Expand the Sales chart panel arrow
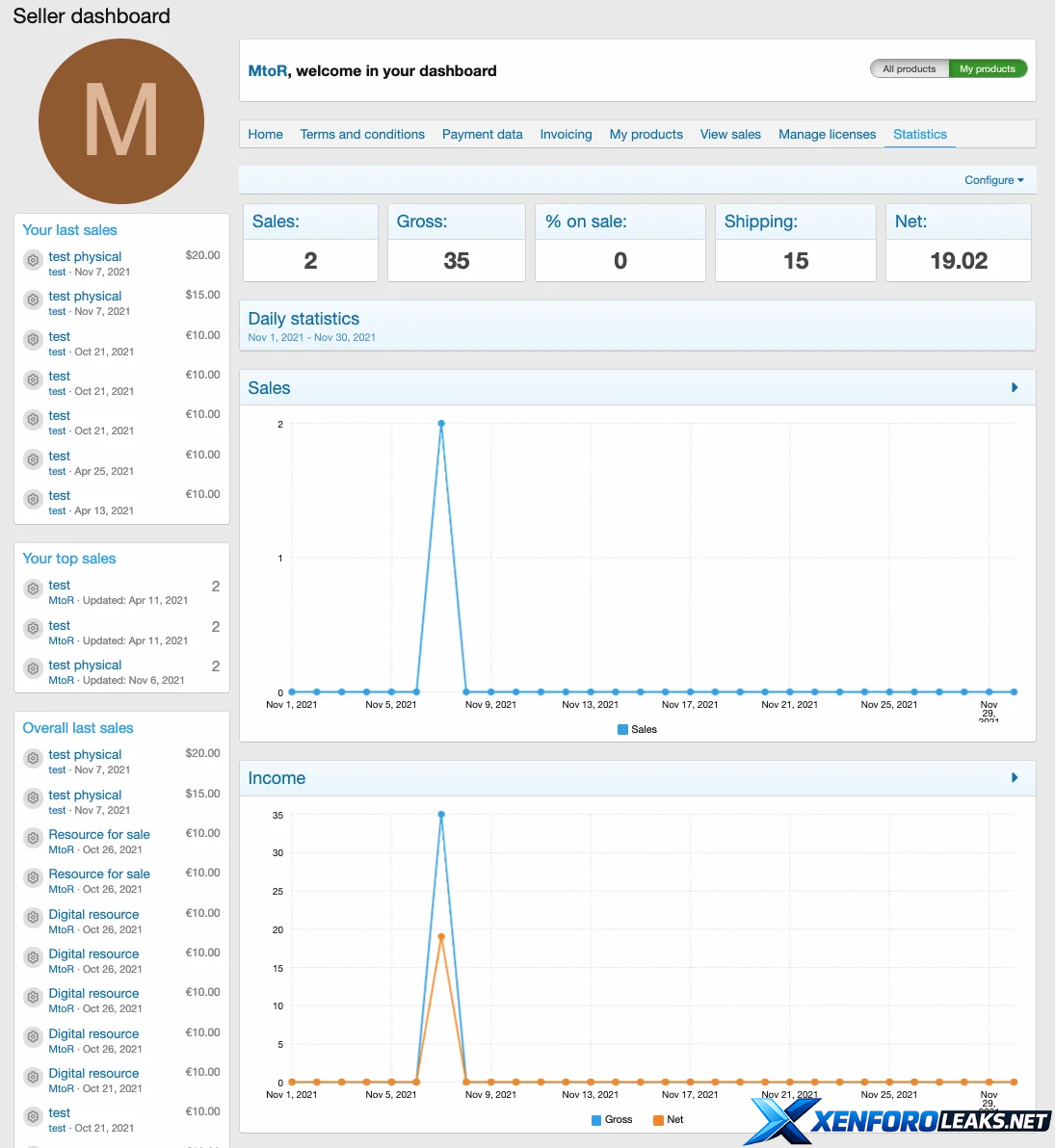This screenshot has height=1148, width=1055. (1015, 388)
